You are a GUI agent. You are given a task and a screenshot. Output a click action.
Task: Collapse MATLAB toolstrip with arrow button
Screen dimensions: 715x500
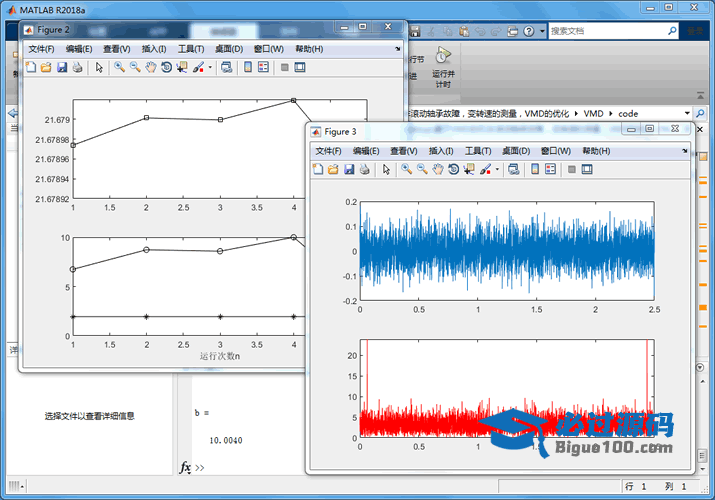point(700,96)
